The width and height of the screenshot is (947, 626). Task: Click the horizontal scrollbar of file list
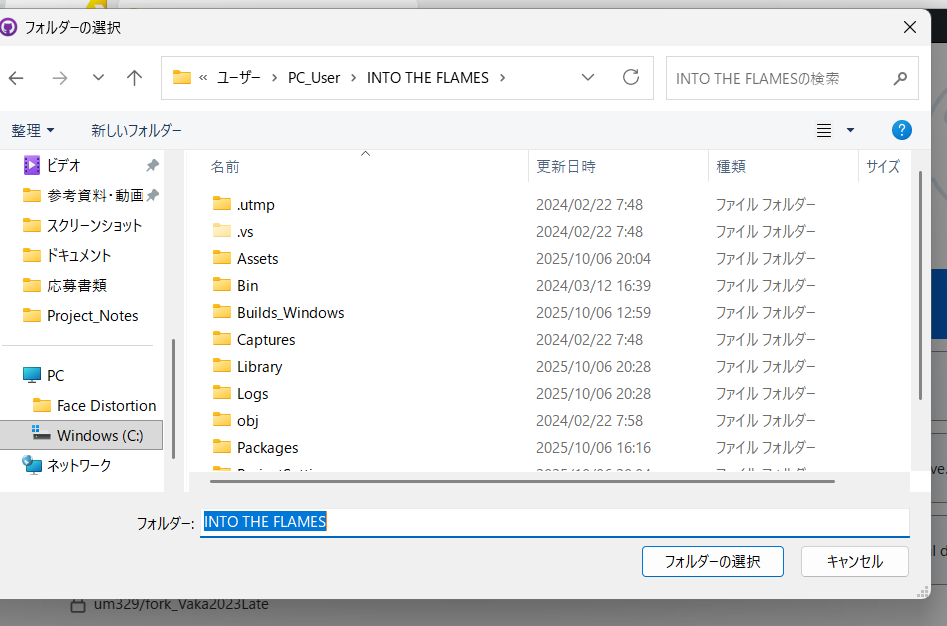pos(522,482)
